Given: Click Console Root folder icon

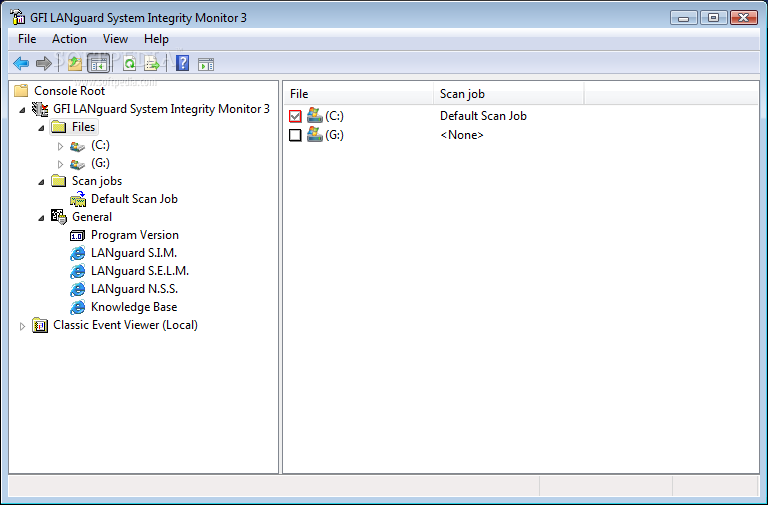Looking at the screenshot, I should click(x=21, y=91).
